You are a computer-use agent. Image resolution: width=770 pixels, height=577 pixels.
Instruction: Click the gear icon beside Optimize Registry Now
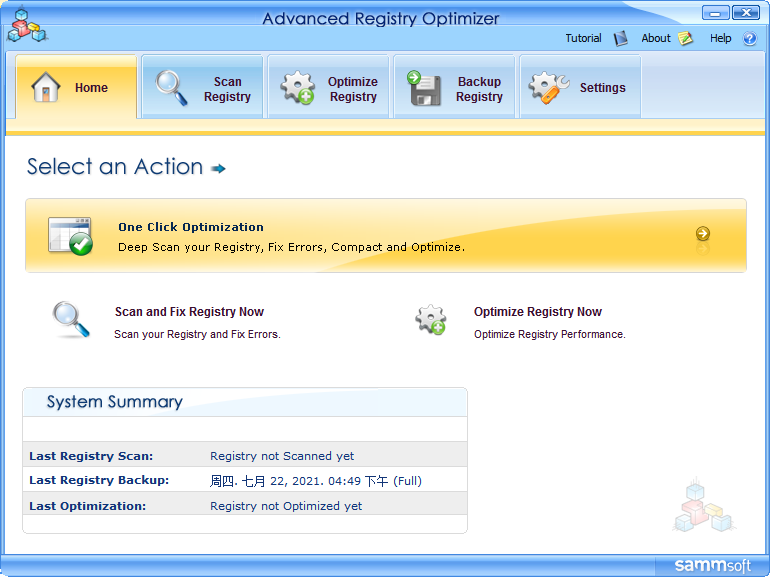430,320
